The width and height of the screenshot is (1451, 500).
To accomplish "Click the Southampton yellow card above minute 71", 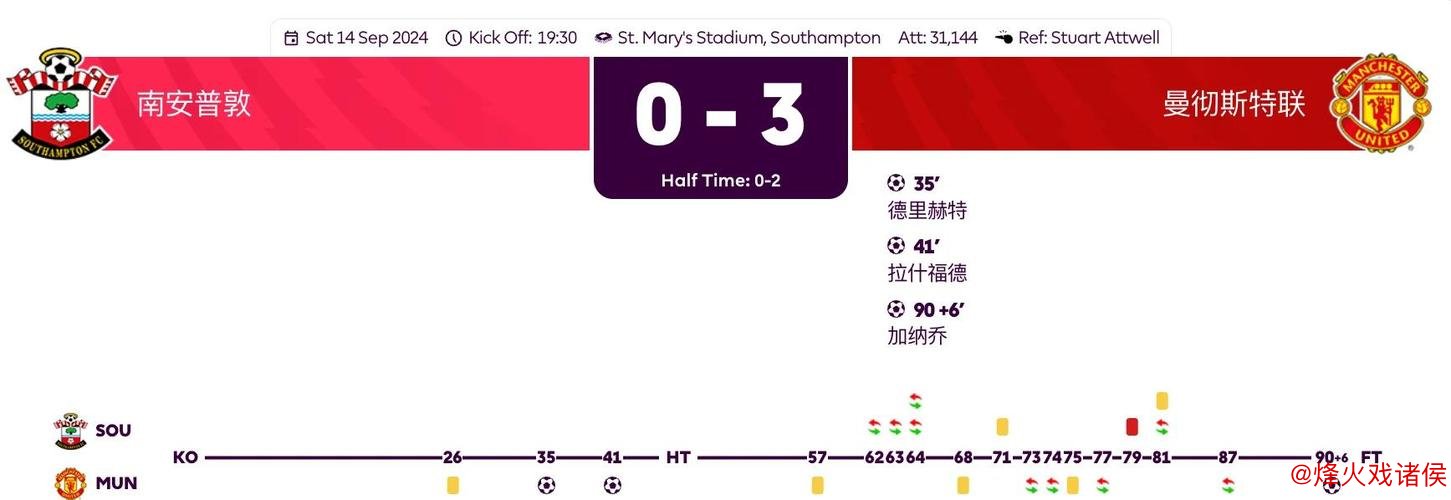I will [x=1002, y=427].
